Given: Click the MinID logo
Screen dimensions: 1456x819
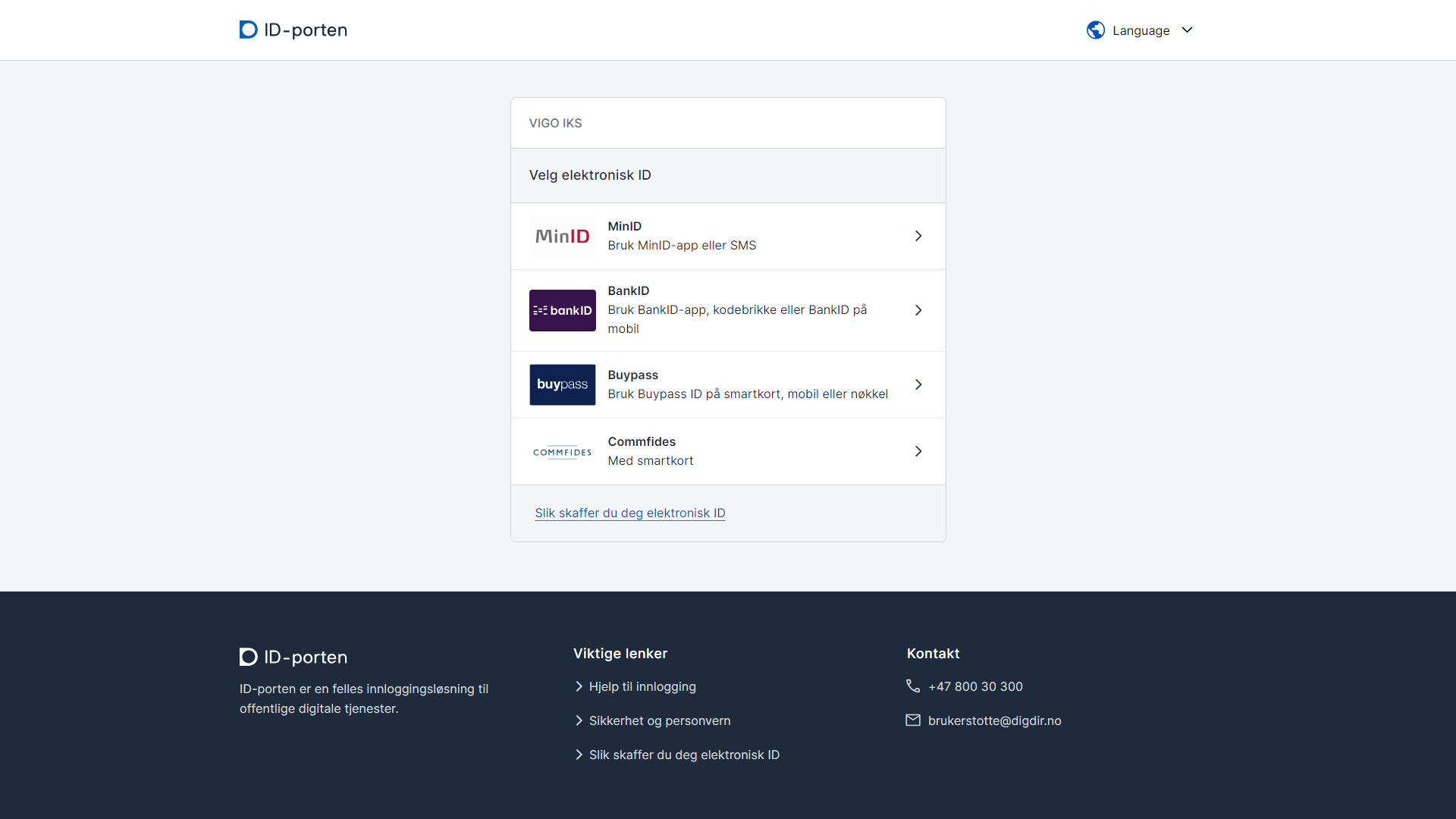Looking at the screenshot, I should [x=562, y=237].
